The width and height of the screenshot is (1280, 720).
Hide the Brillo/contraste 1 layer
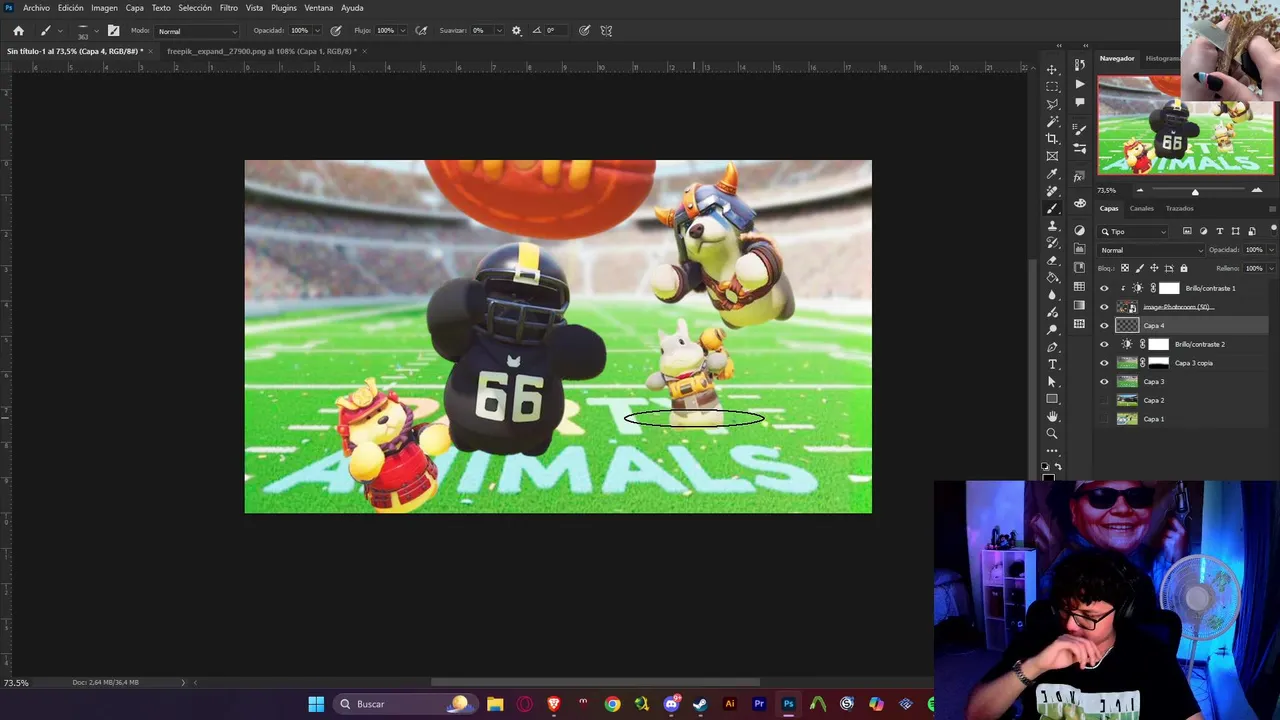pyautogui.click(x=1104, y=288)
